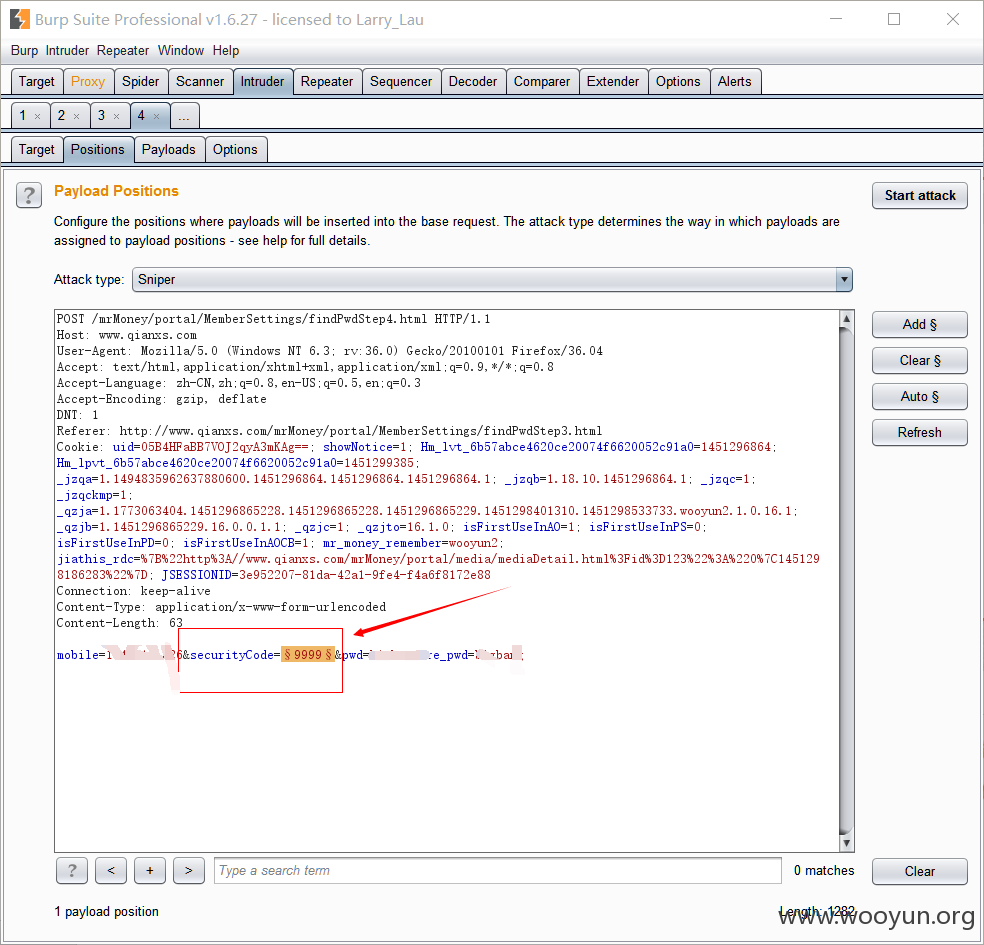This screenshot has width=984, height=945.
Task: Open the Burp menu
Action: pos(24,50)
